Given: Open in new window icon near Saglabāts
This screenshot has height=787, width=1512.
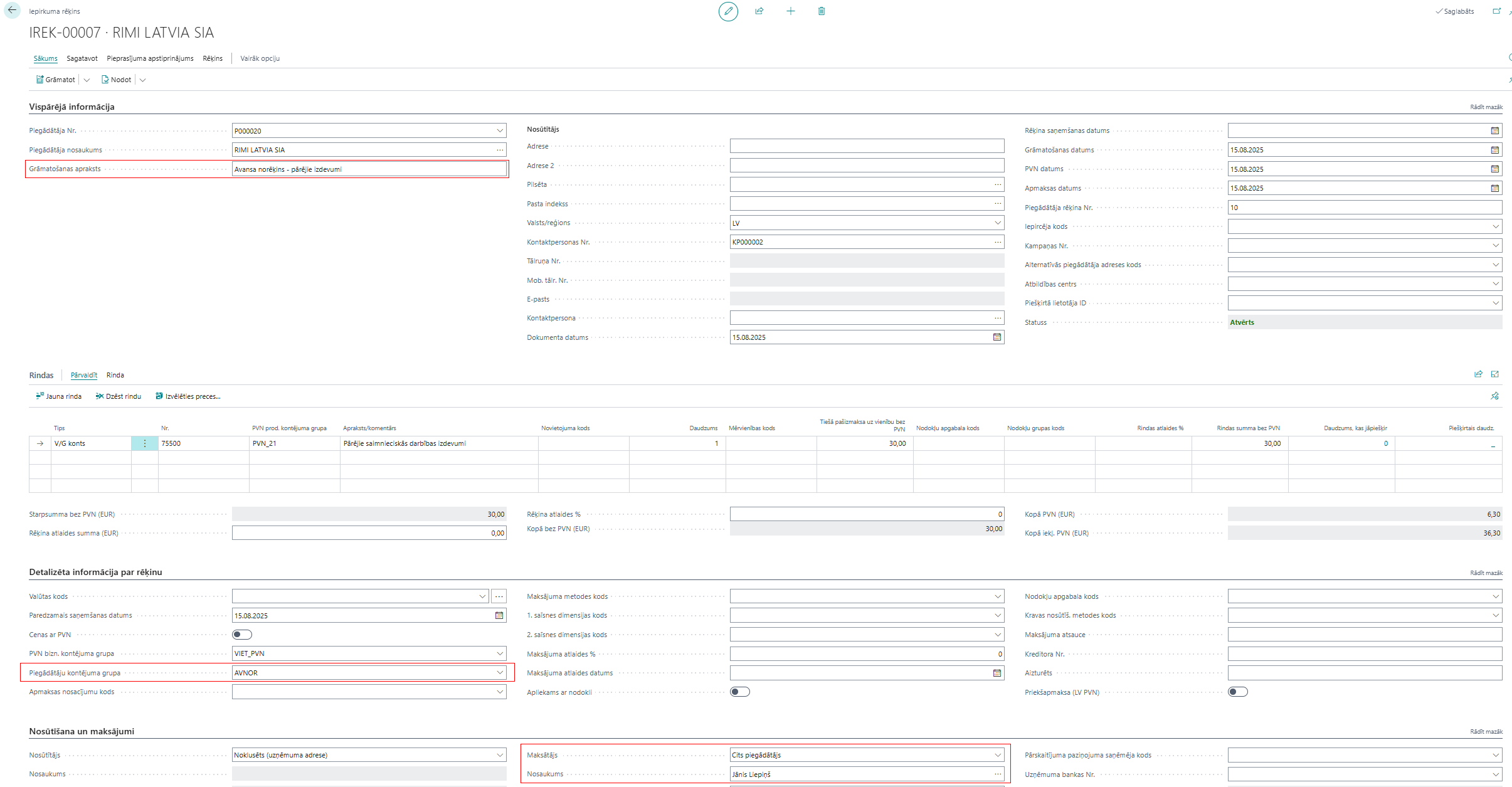Looking at the screenshot, I should [x=1496, y=11].
